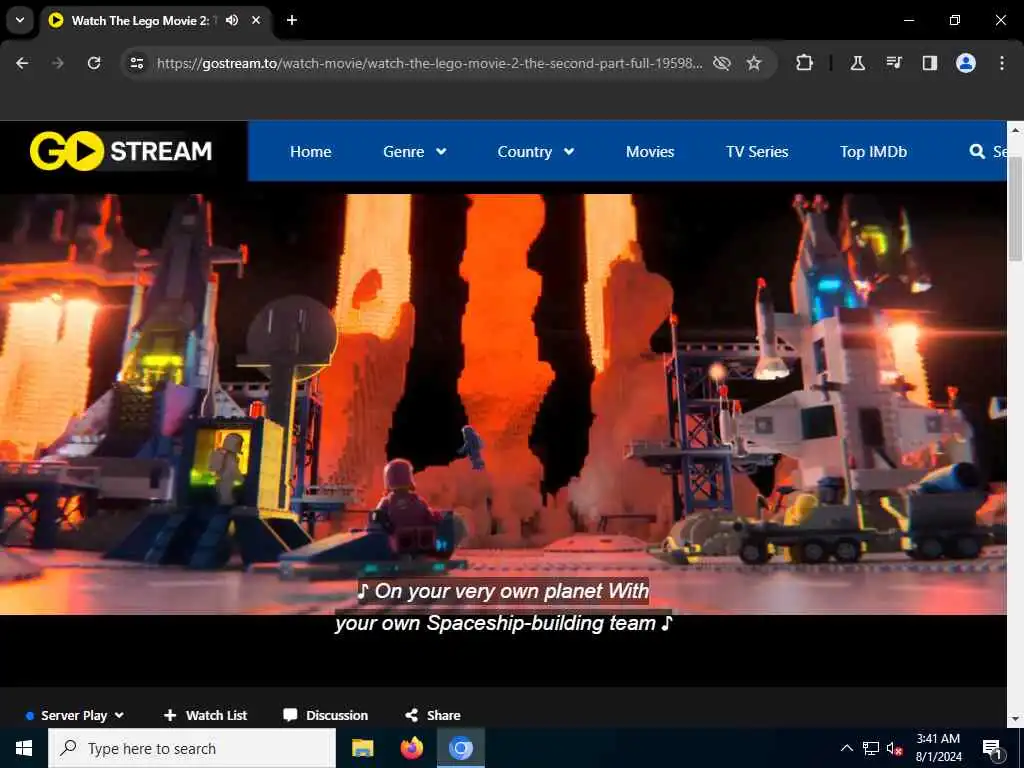Open the tab search dropdown arrow
Screen dimensions: 1024x768
20,20
